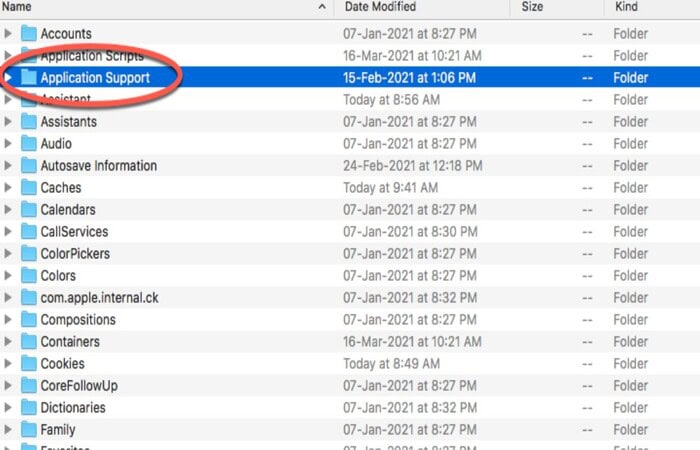Expand the Application Support folder disclosure triangle
The image size is (700, 450).
pyautogui.click(x=9, y=77)
